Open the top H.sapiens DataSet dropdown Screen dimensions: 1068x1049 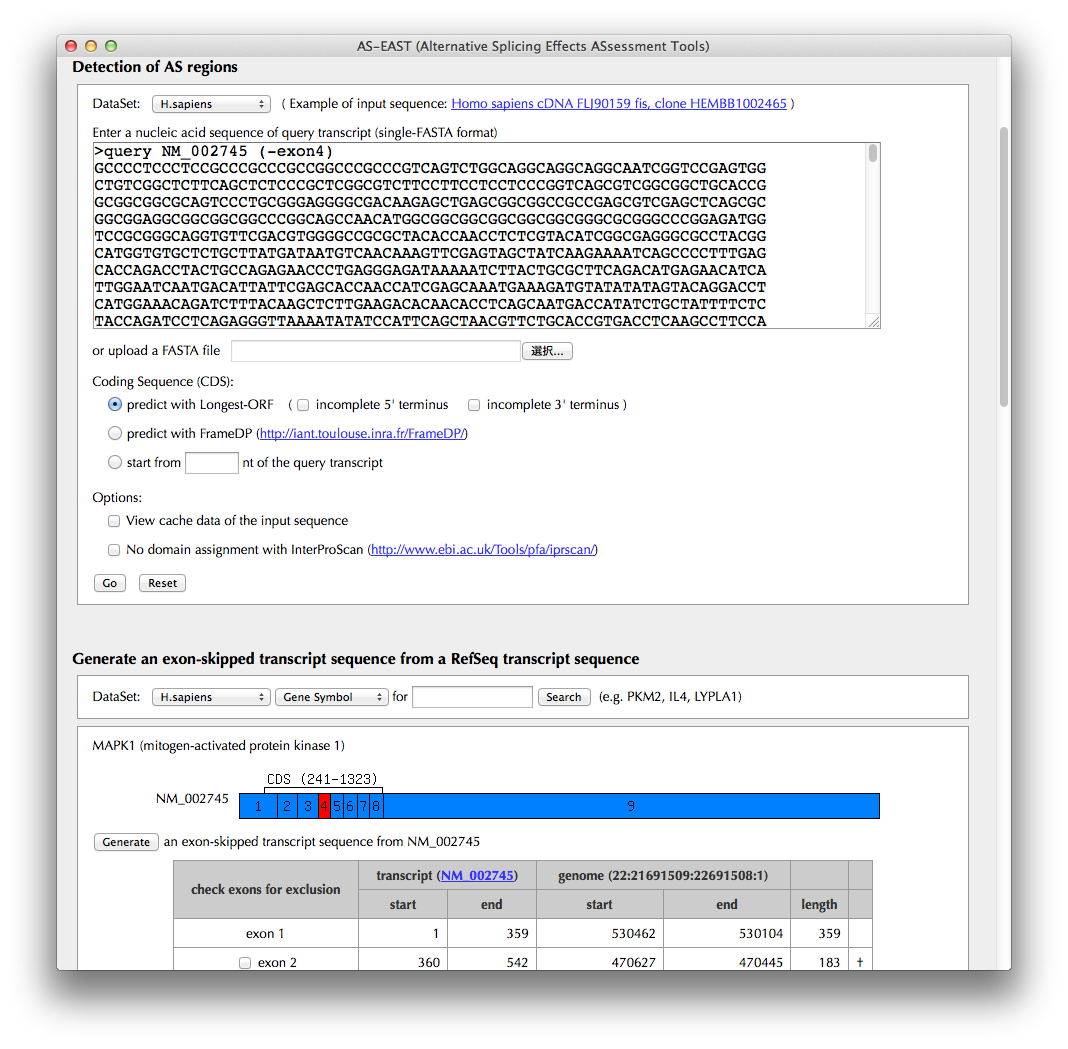tap(211, 104)
